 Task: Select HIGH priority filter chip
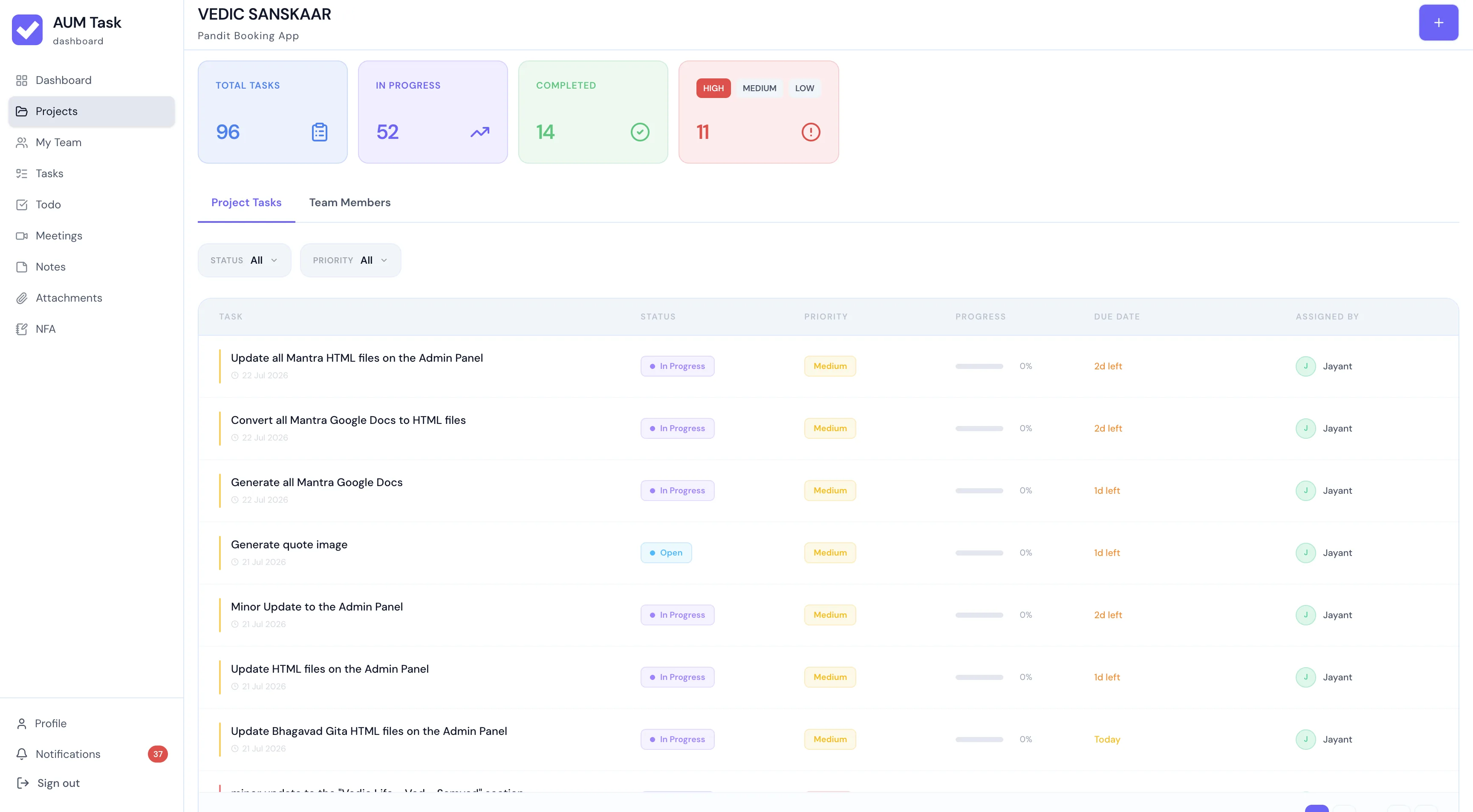tap(713, 88)
